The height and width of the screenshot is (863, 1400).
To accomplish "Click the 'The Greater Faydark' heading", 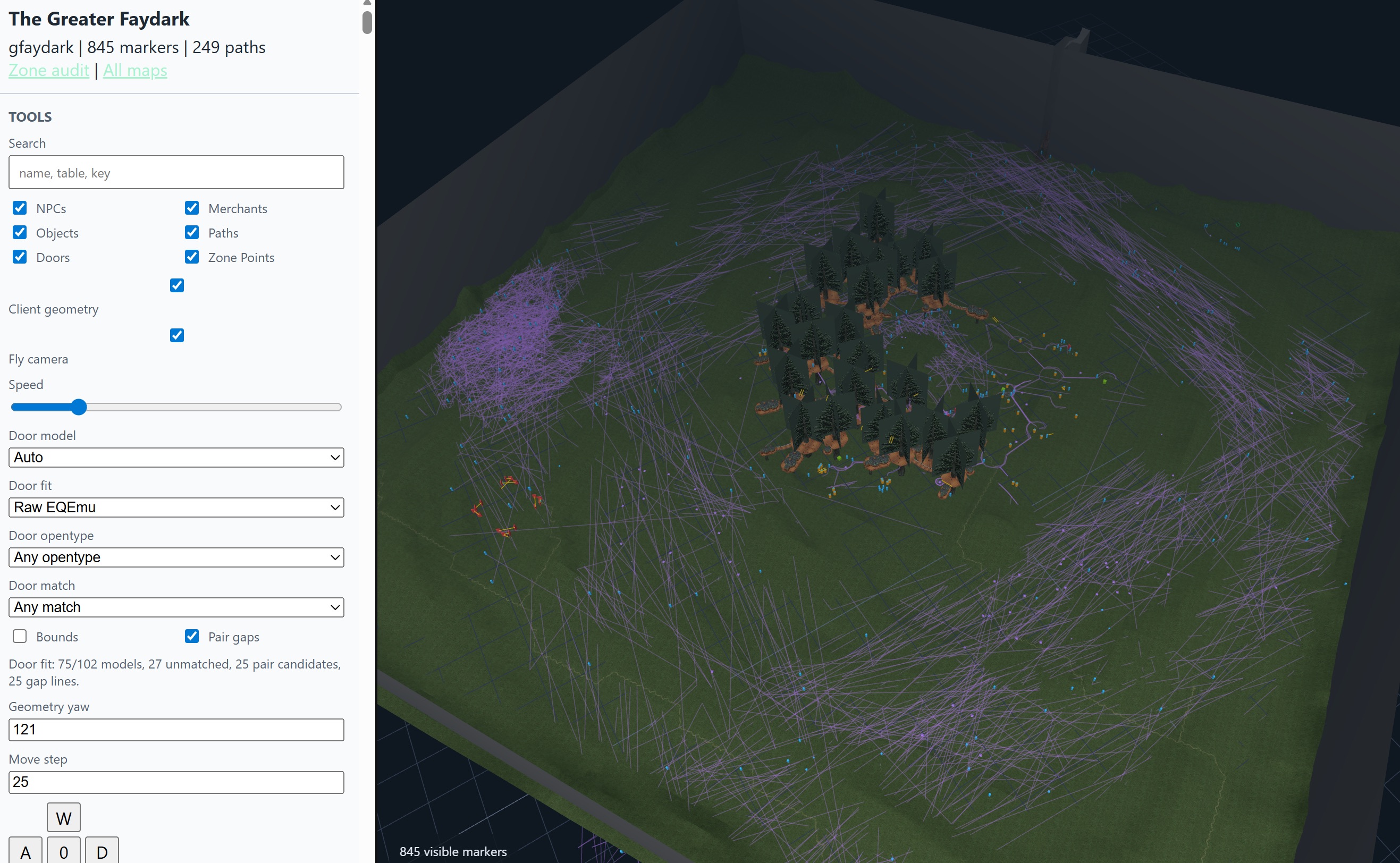I will pyautogui.click(x=99, y=19).
